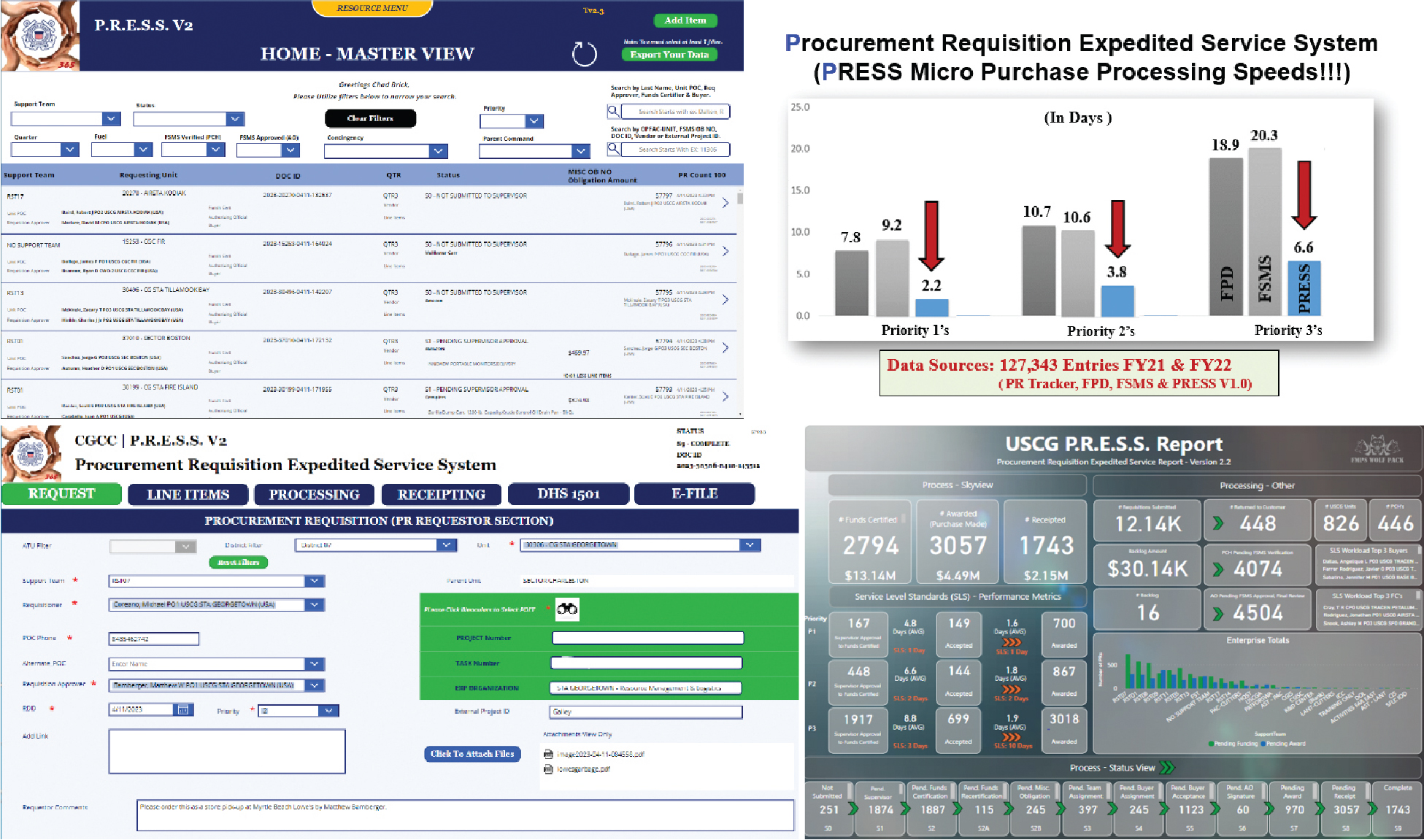Switch to the PROCESSING tab
This screenshot has width=1424, height=840.
click(314, 494)
